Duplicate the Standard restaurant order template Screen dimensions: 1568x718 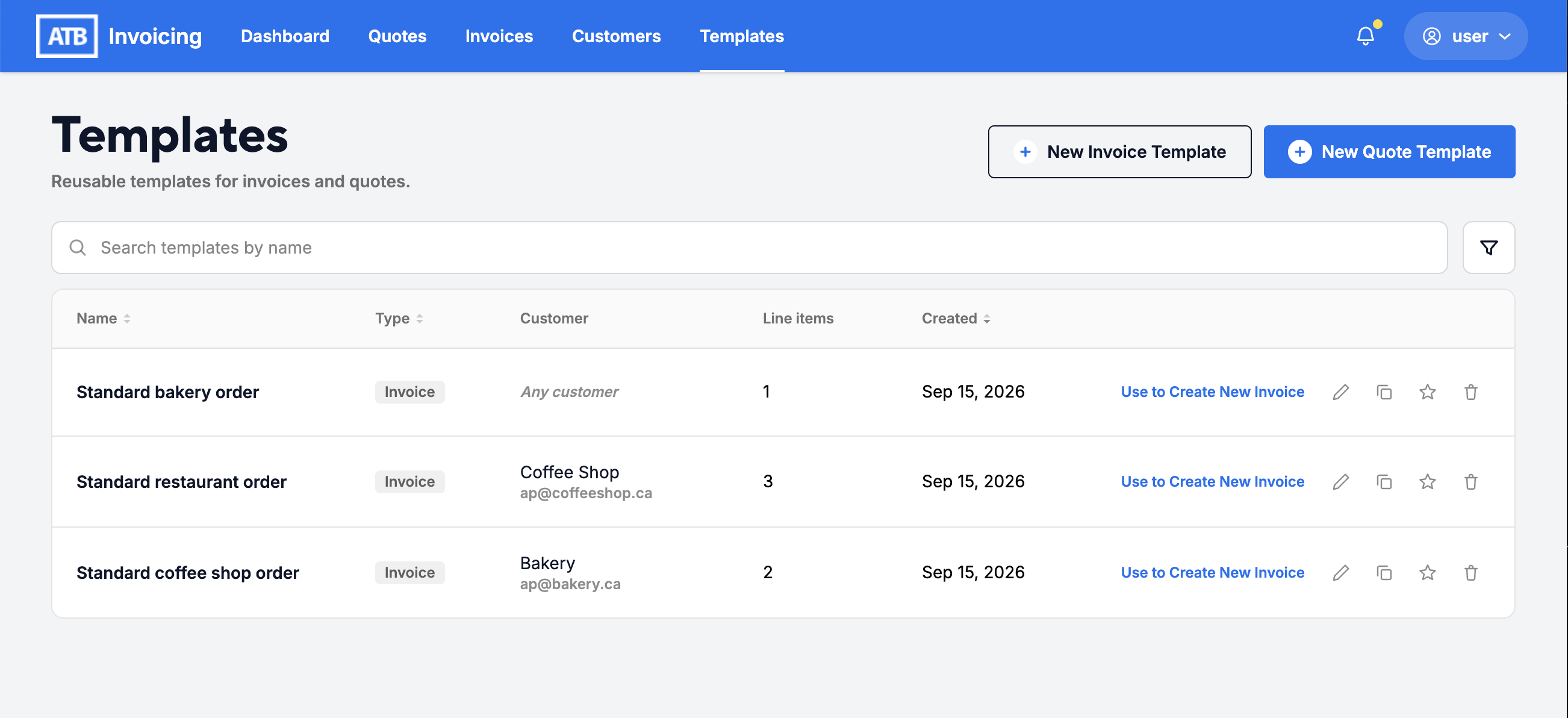coord(1384,482)
